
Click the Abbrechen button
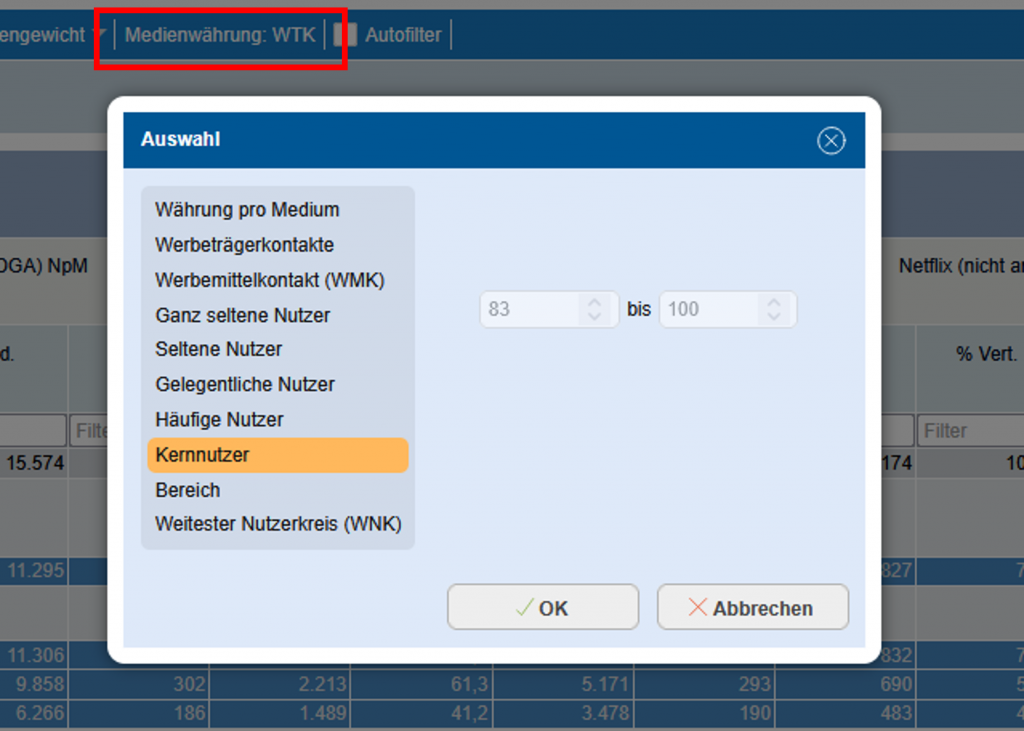tap(752, 608)
